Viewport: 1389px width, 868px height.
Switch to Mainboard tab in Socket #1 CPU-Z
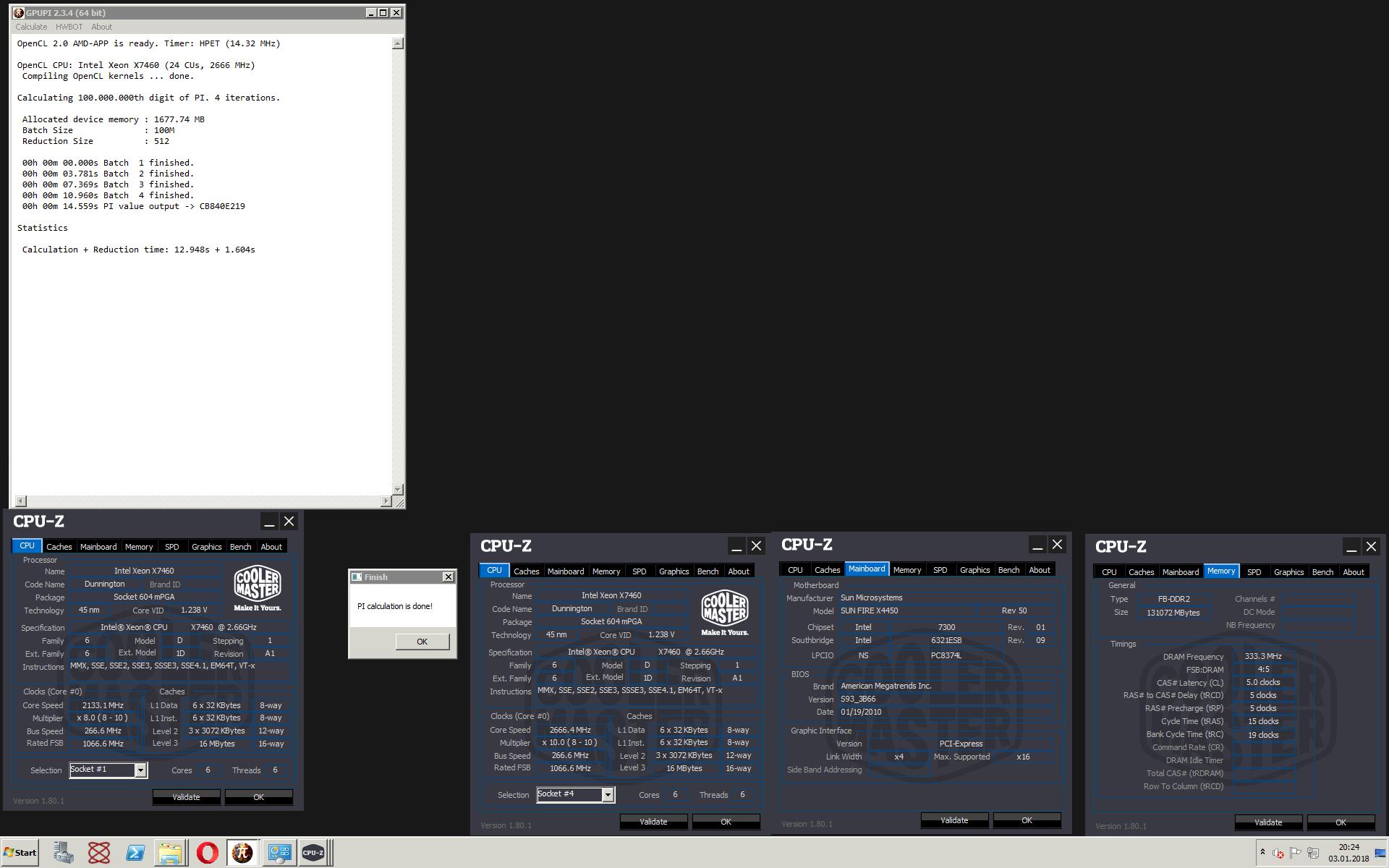(x=98, y=547)
